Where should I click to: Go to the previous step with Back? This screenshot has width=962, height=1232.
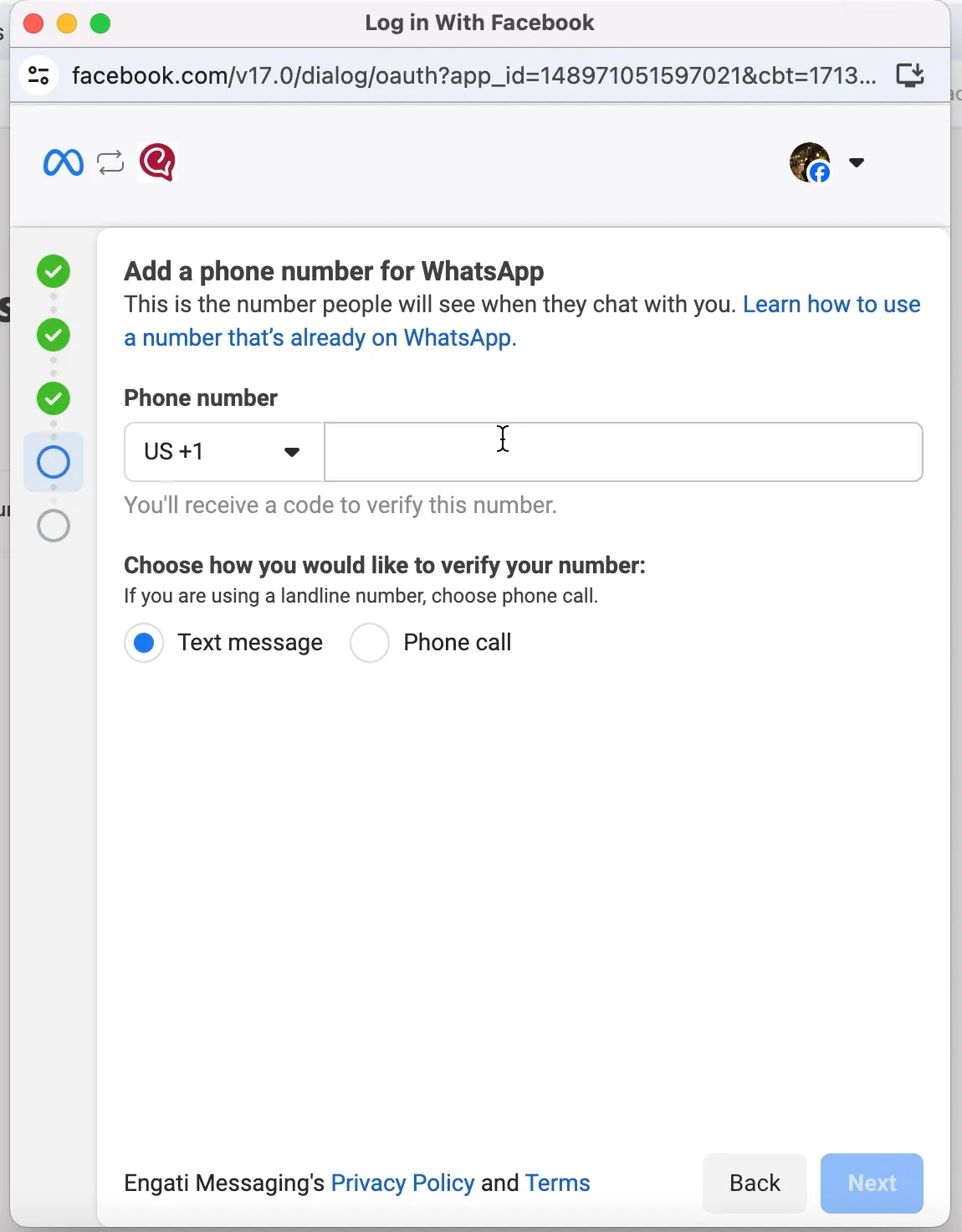pos(755,1183)
